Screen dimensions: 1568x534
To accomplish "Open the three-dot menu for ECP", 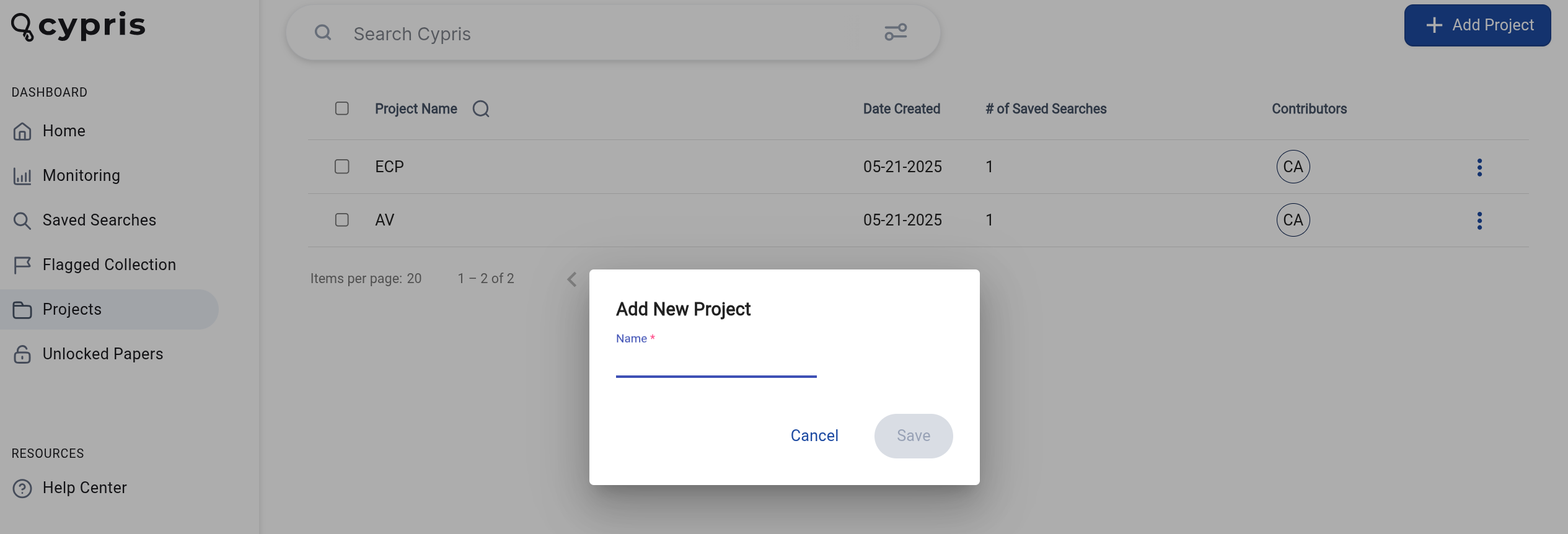I will (x=1479, y=167).
